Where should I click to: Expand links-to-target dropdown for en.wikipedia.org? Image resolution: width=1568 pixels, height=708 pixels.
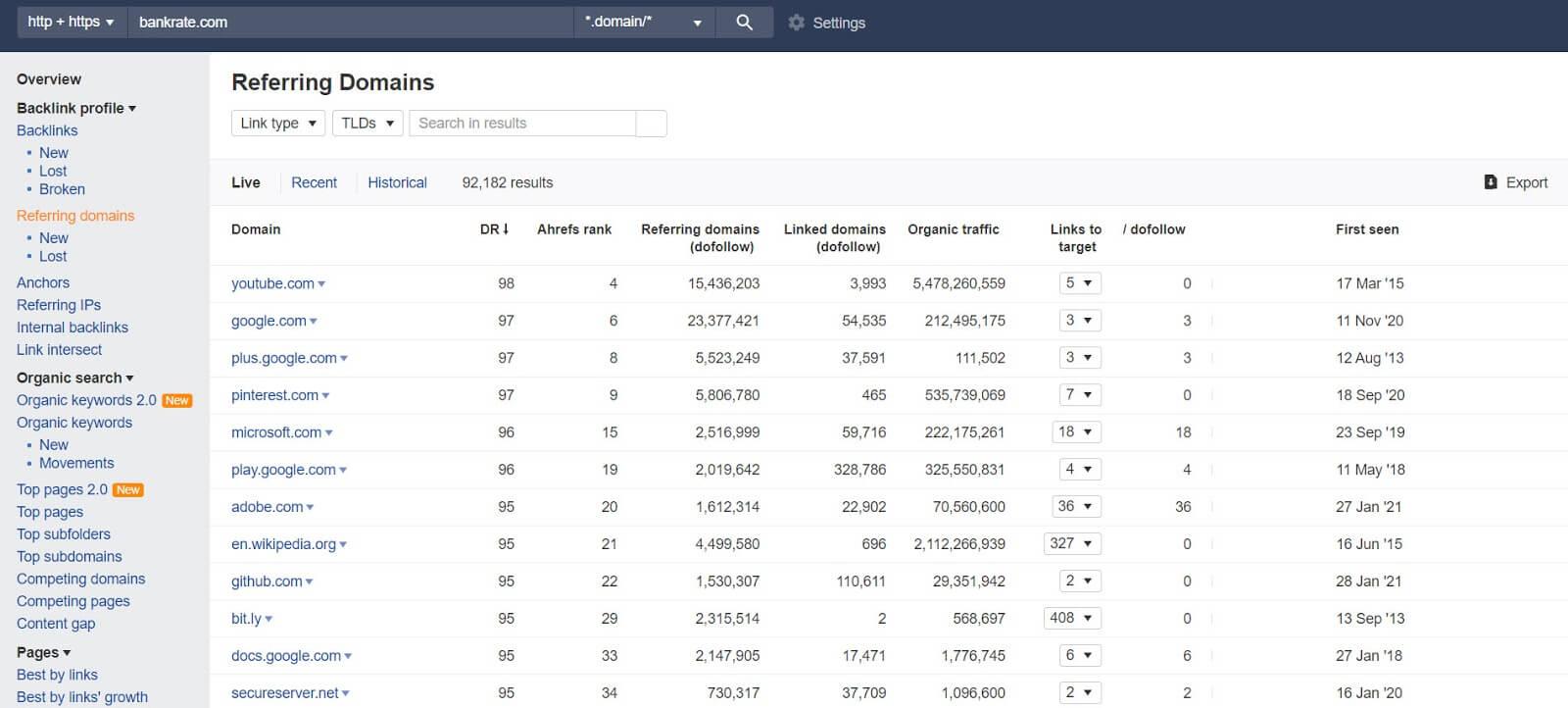1072,544
